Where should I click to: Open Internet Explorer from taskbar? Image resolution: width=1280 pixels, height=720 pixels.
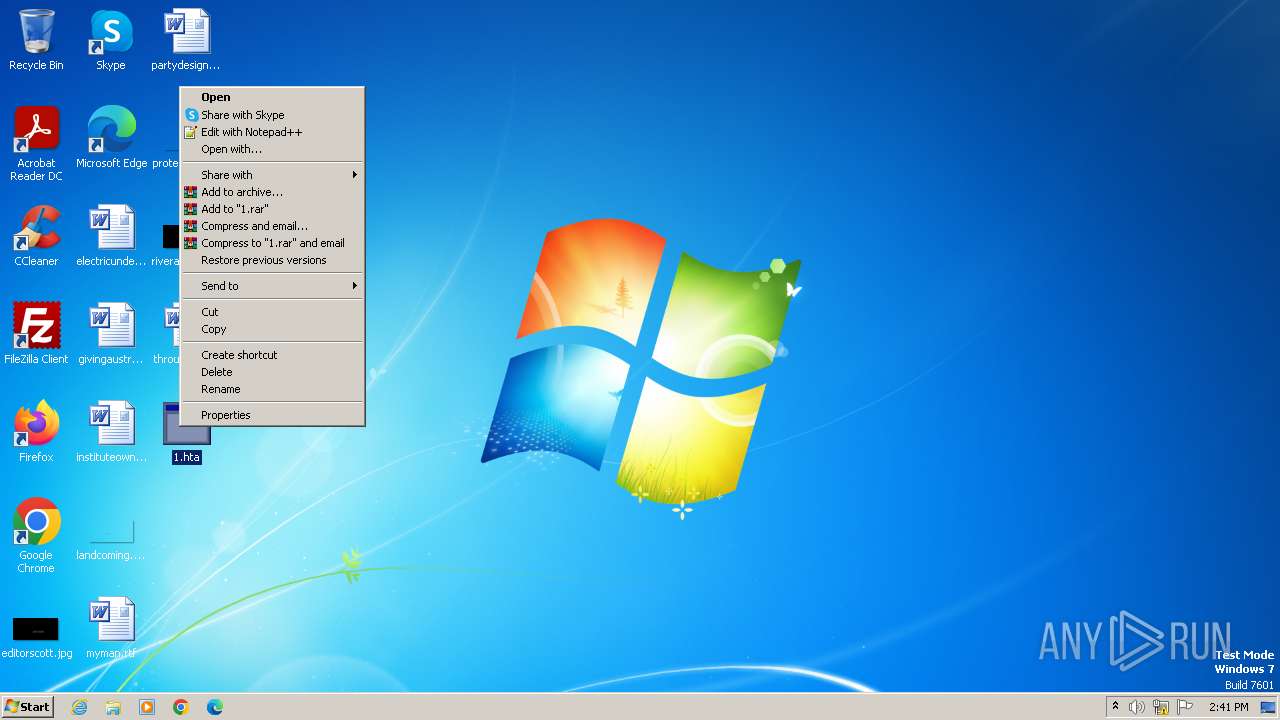[x=79, y=707]
